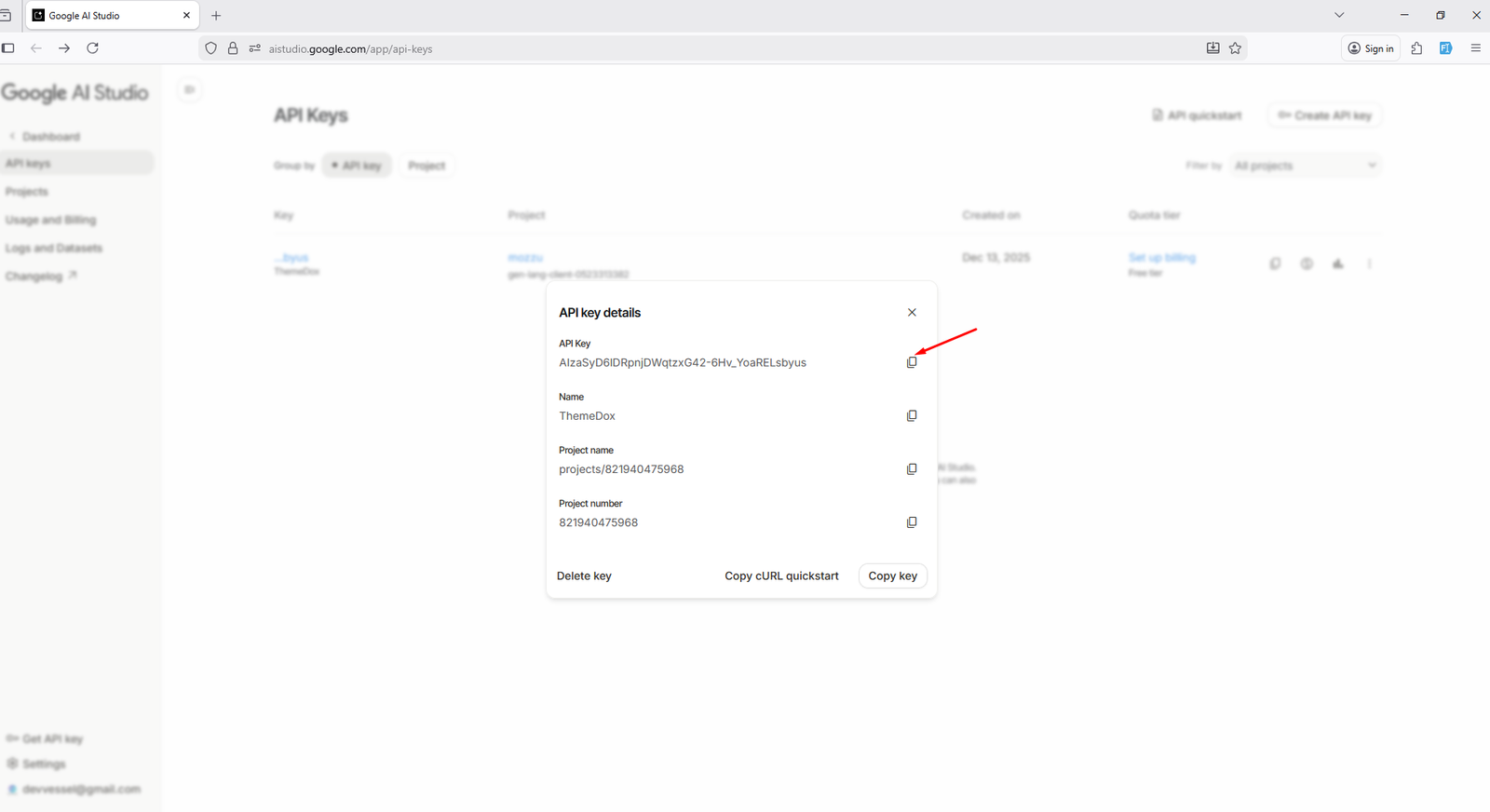Open Logs and Datasets in the sidebar

(x=54, y=248)
